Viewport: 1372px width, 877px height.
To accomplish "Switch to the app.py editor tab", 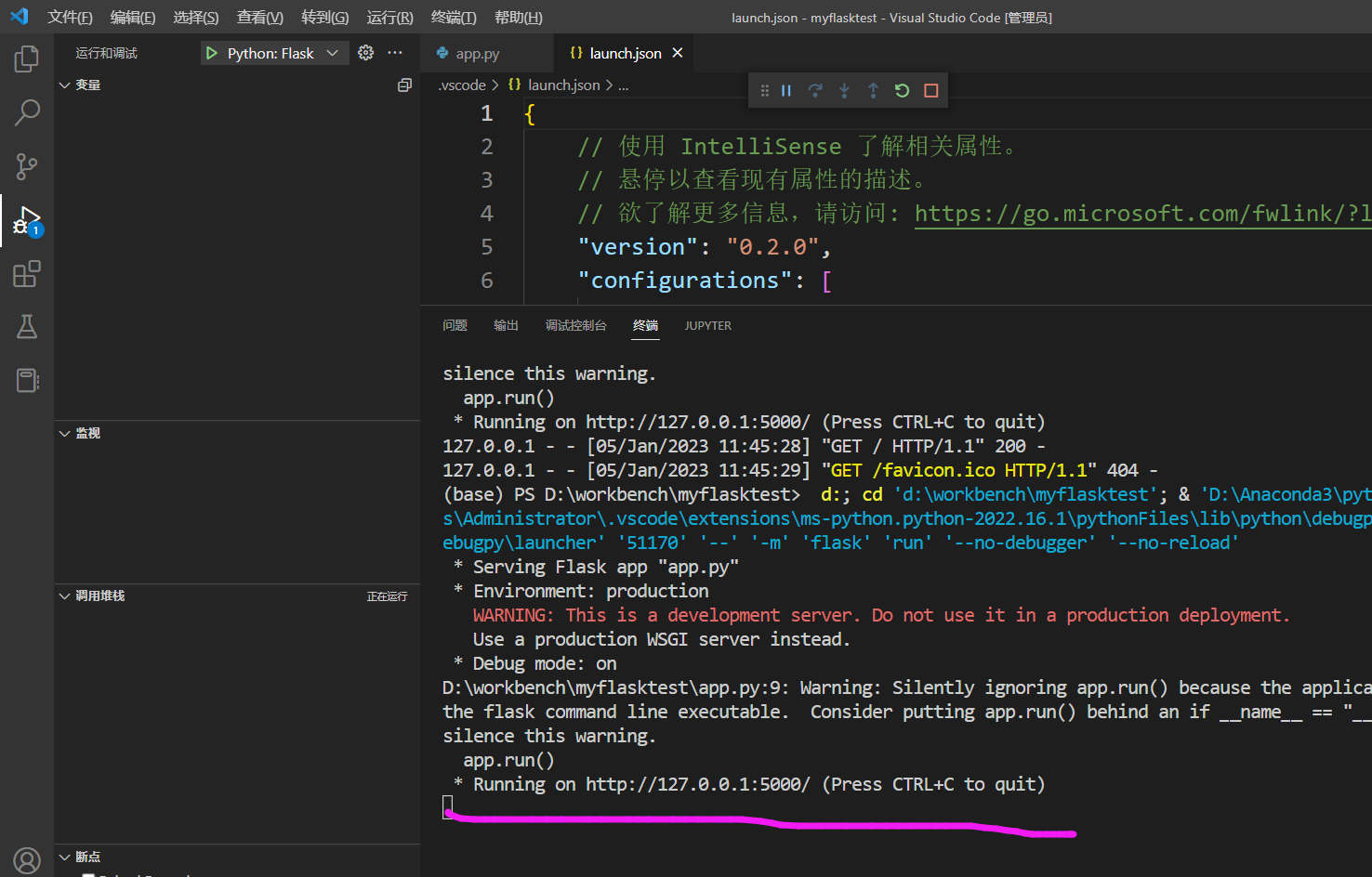I will (486, 54).
